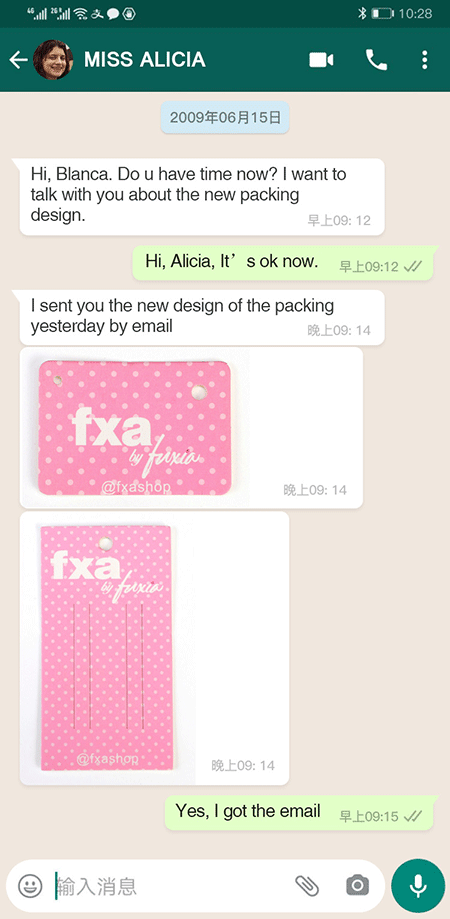Screen dimensions: 450x919
Task: Open Miss Alicia's profile picture
Action: tap(53, 60)
